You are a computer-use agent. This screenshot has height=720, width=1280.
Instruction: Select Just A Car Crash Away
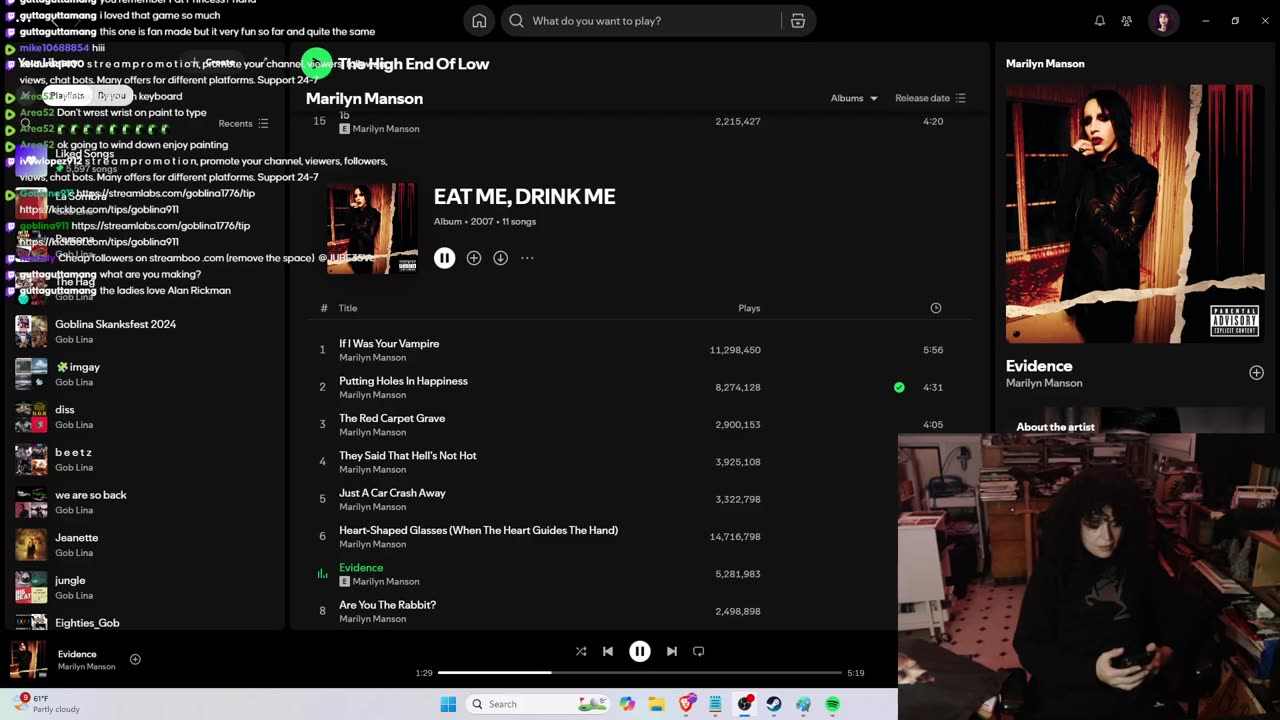point(392,493)
